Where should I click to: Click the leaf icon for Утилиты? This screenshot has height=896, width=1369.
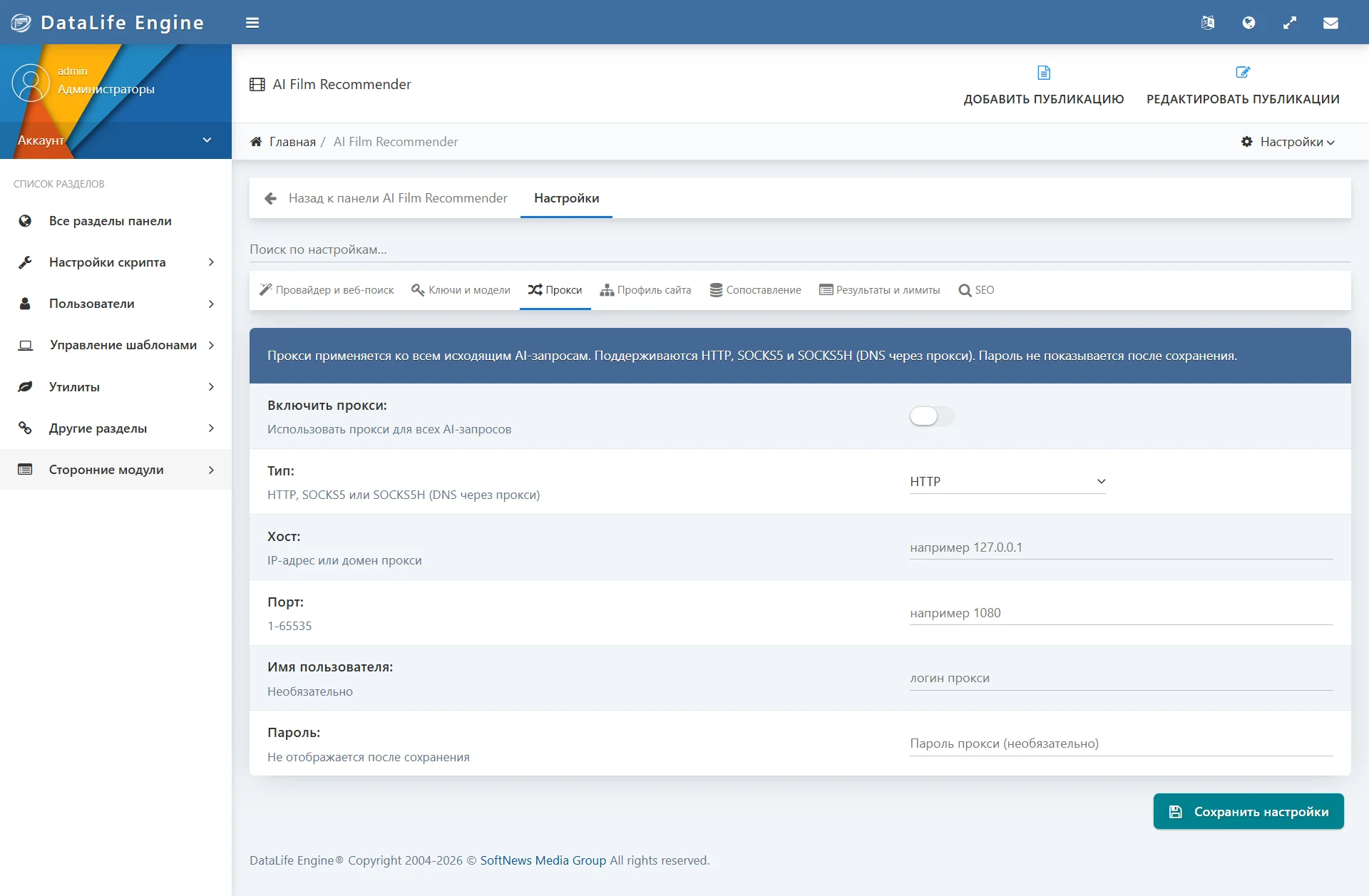(x=25, y=387)
